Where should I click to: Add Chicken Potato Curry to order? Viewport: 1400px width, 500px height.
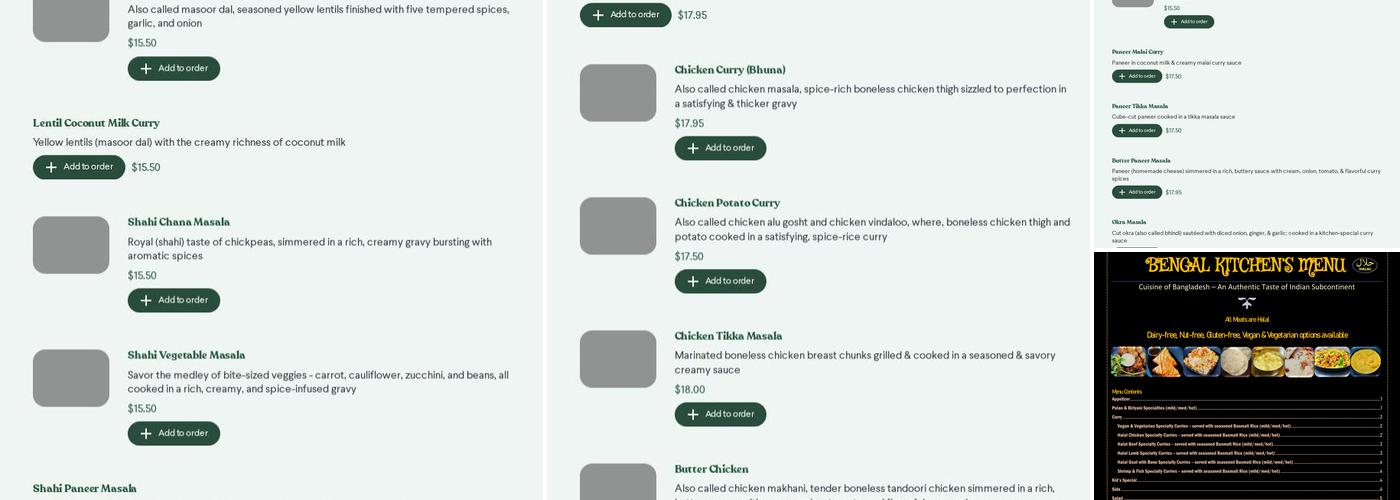click(x=720, y=281)
